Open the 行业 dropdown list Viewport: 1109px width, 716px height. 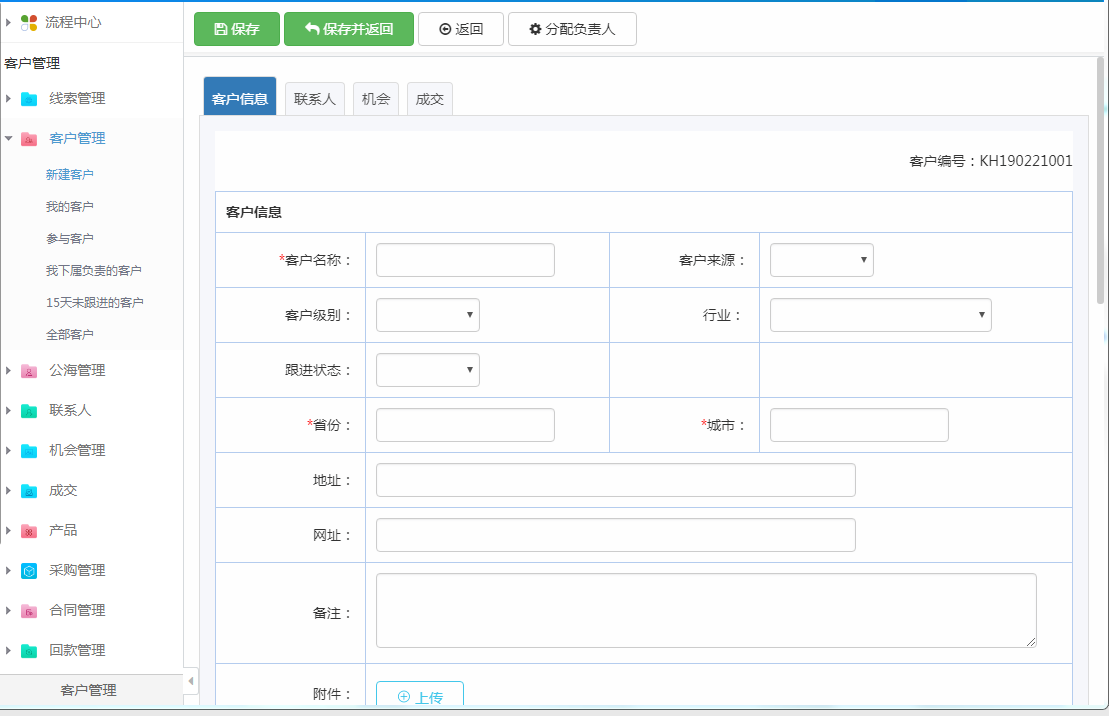coord(880,315)
